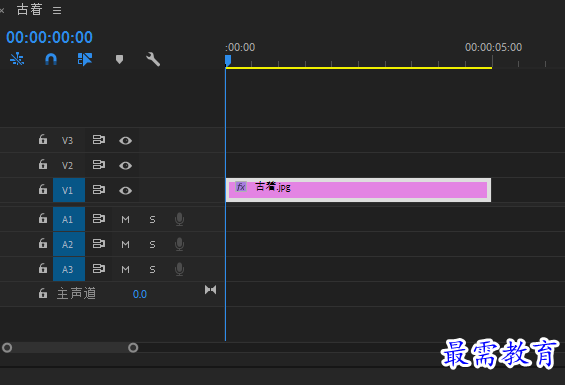Toggle A2 track targeting
The height and width of the screenshot is (385, 565).
[69, 244]
